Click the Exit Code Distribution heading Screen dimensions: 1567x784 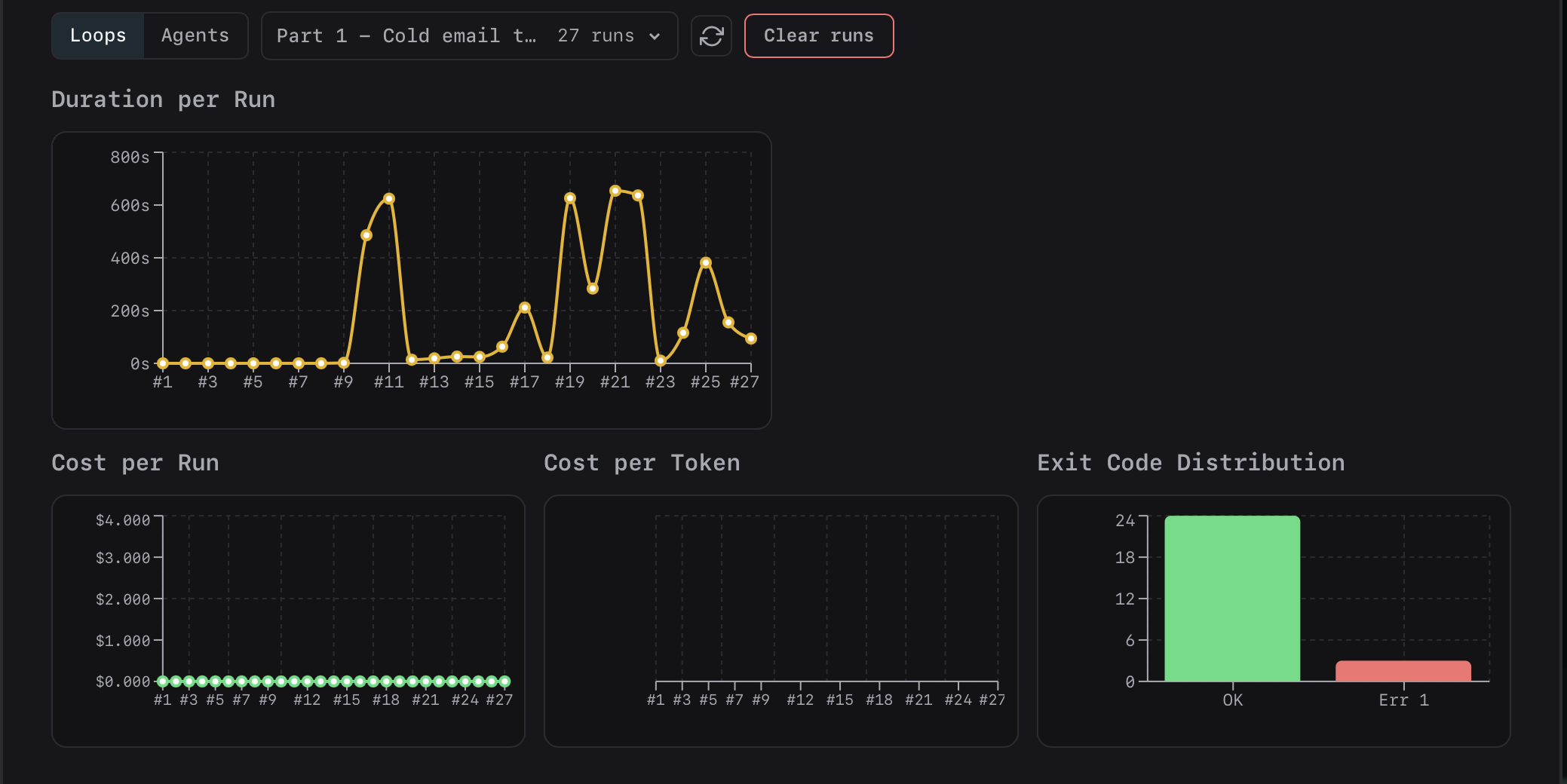click(1191, 463)
